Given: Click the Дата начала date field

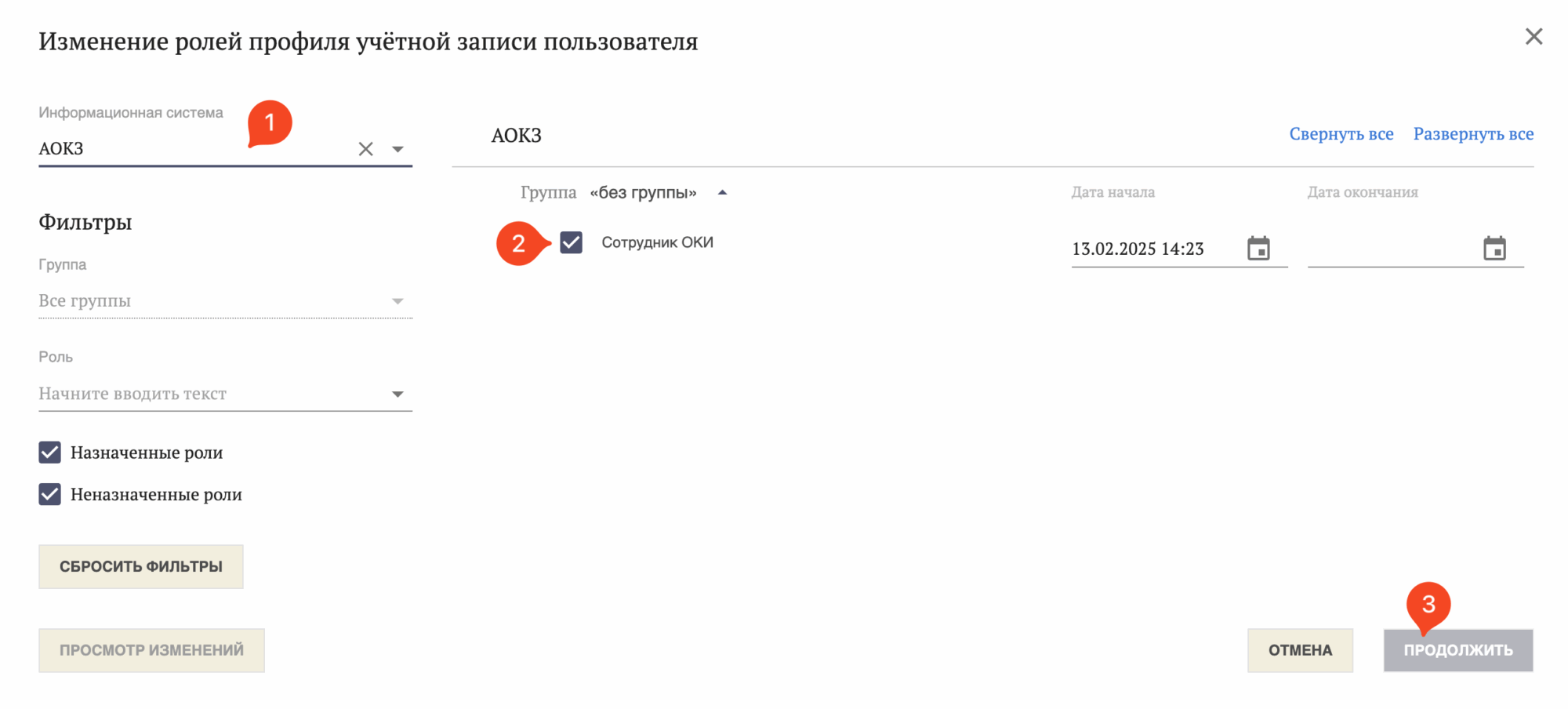Looking at the screenshot, I should [x=1149, y=249].
